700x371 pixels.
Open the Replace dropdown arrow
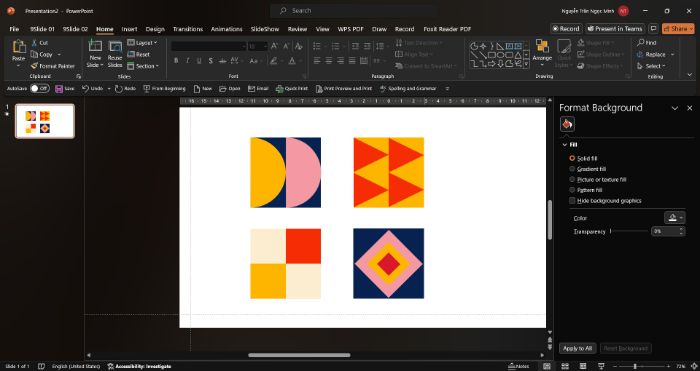(672, 54)
